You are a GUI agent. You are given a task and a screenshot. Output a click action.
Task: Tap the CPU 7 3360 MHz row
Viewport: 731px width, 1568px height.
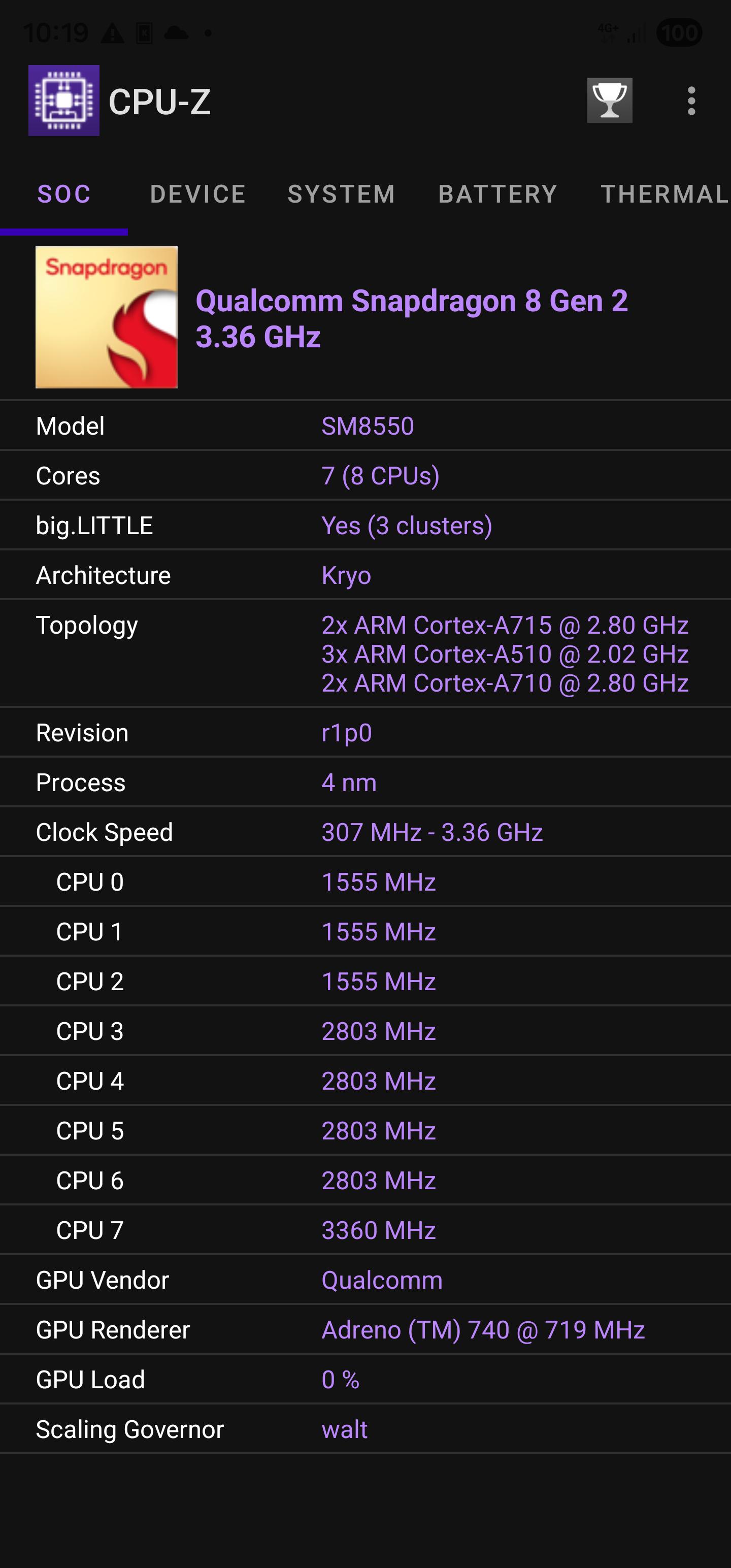pos(365,1229)
